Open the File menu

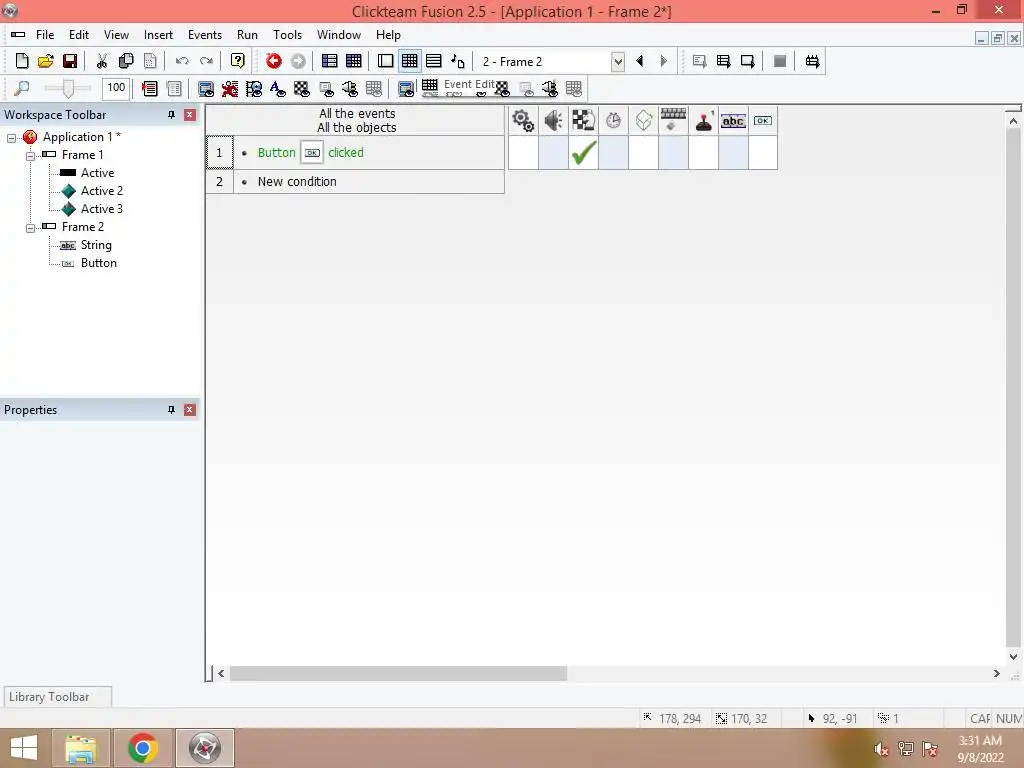tap(45, 35)
